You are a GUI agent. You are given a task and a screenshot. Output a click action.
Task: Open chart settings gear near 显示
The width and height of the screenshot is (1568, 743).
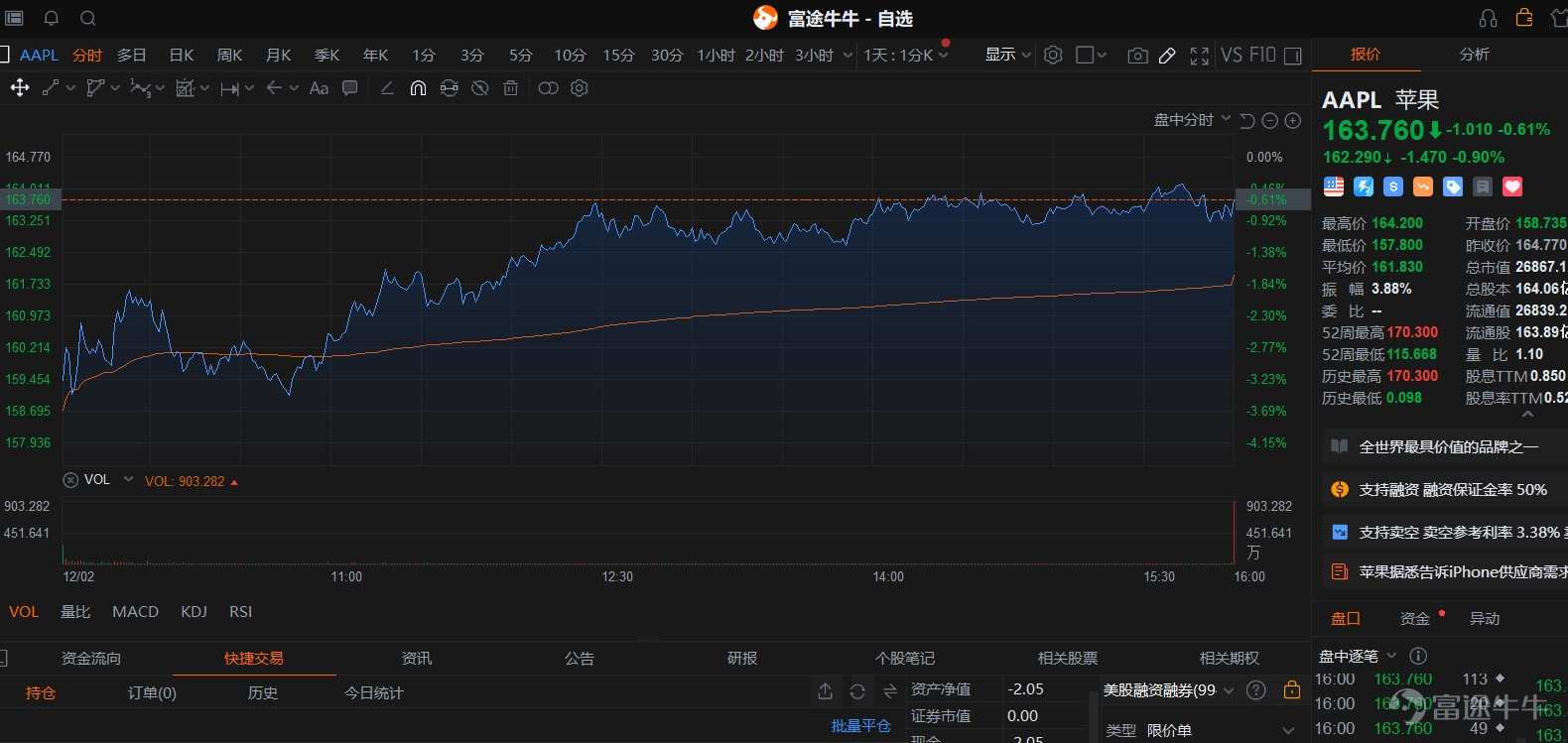click(1053, 55)
